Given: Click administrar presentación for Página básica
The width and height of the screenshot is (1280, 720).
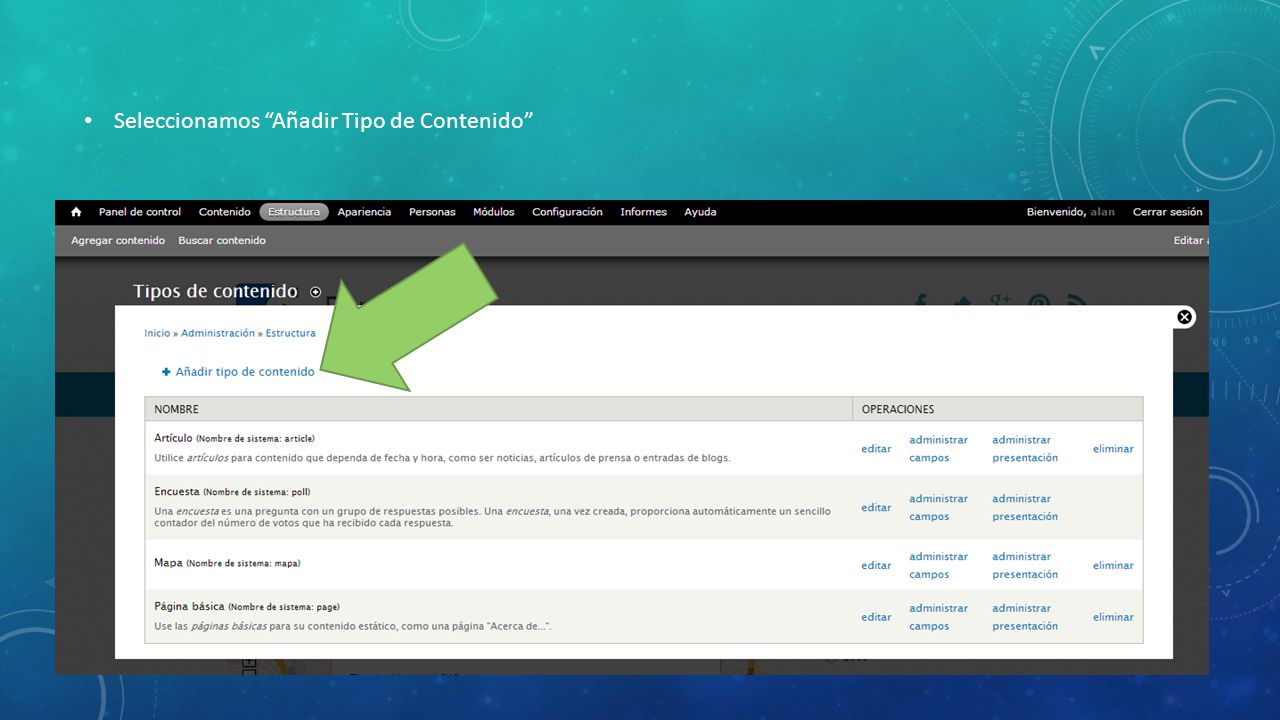Looking at the screenshot, I should point(1025,617).
